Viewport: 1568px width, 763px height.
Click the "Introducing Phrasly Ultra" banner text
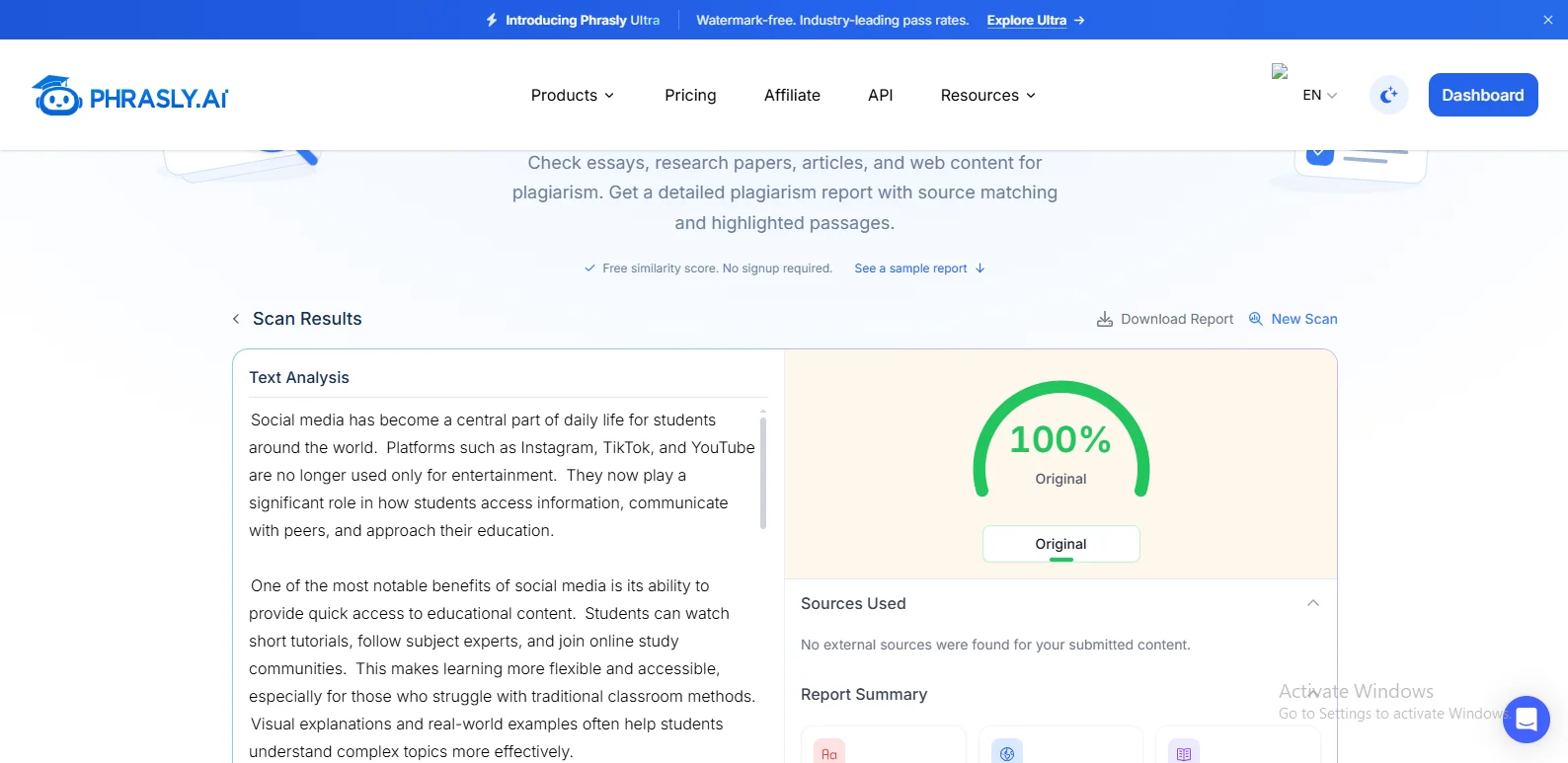point(583,20)
